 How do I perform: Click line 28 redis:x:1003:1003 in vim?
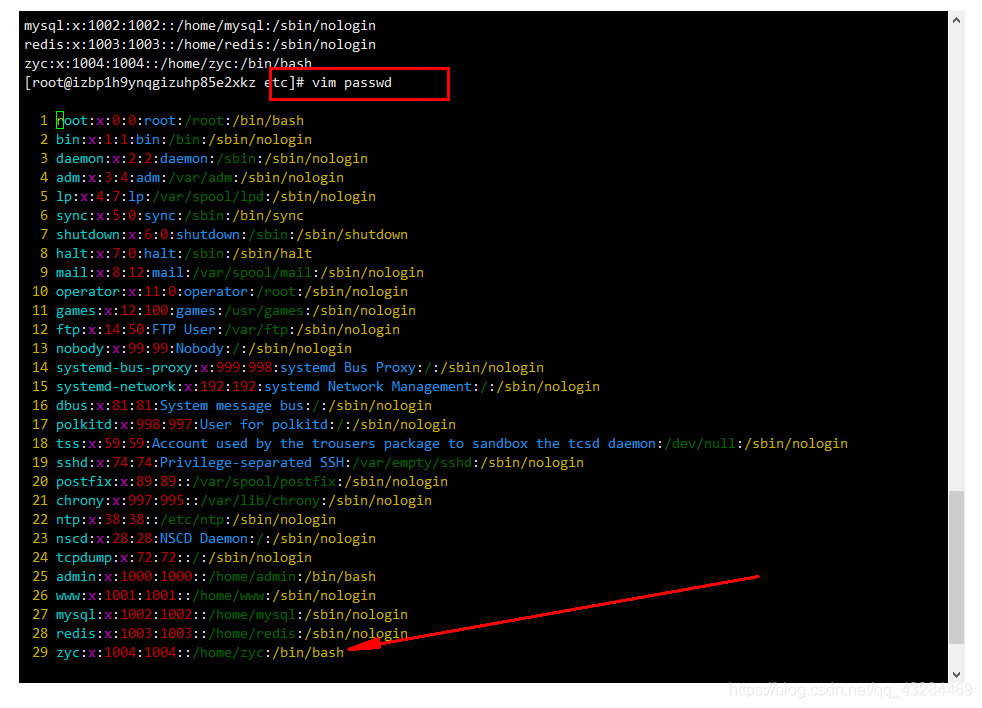pos(232,633)
